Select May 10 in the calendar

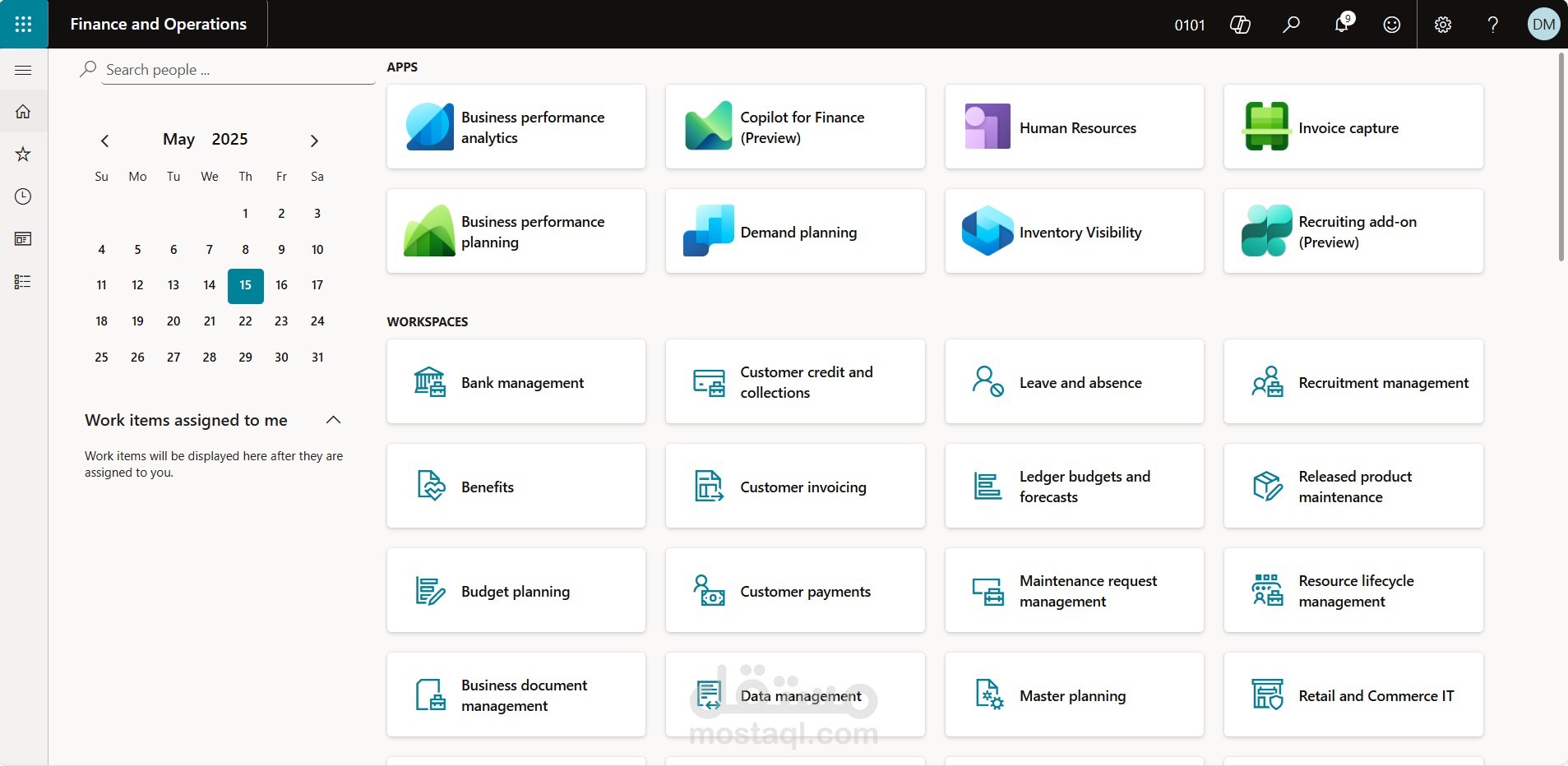(x=317, y=250)
